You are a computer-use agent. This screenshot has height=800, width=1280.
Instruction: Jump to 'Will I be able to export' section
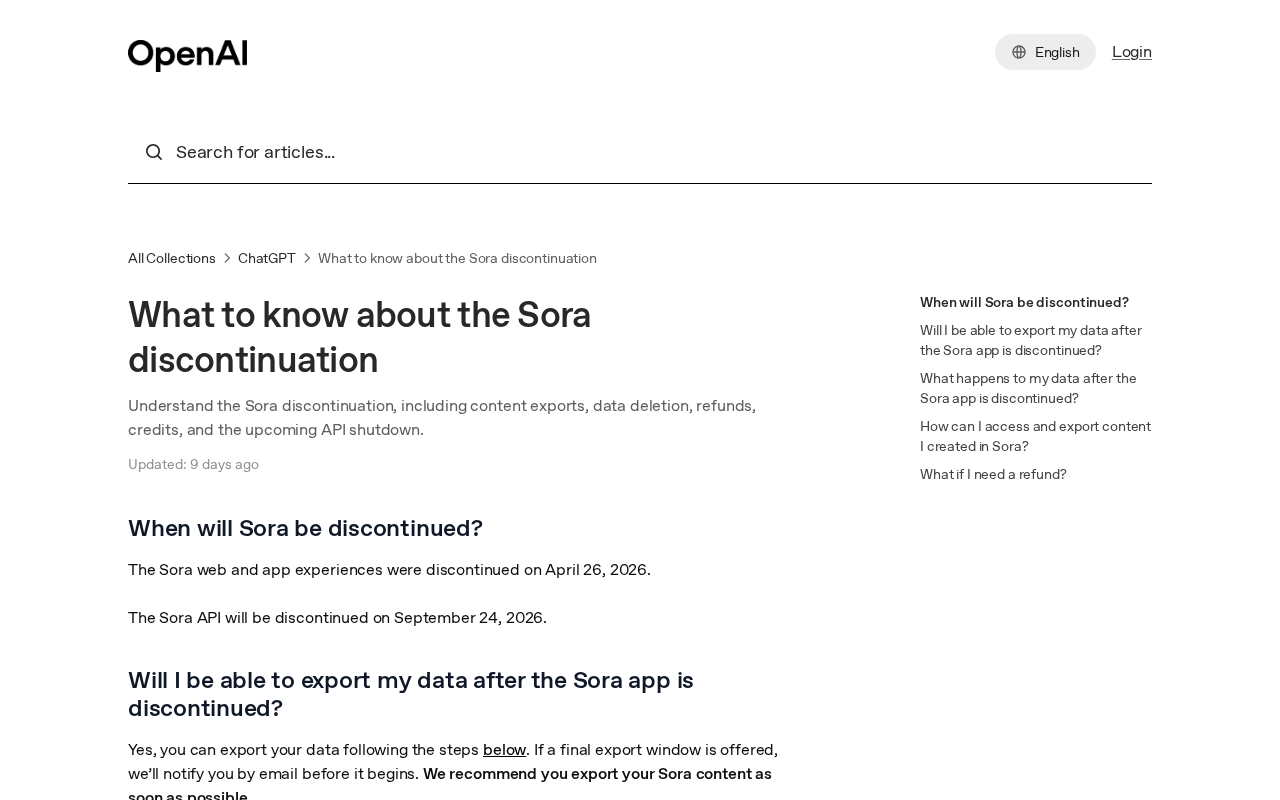click(1030, 340)
